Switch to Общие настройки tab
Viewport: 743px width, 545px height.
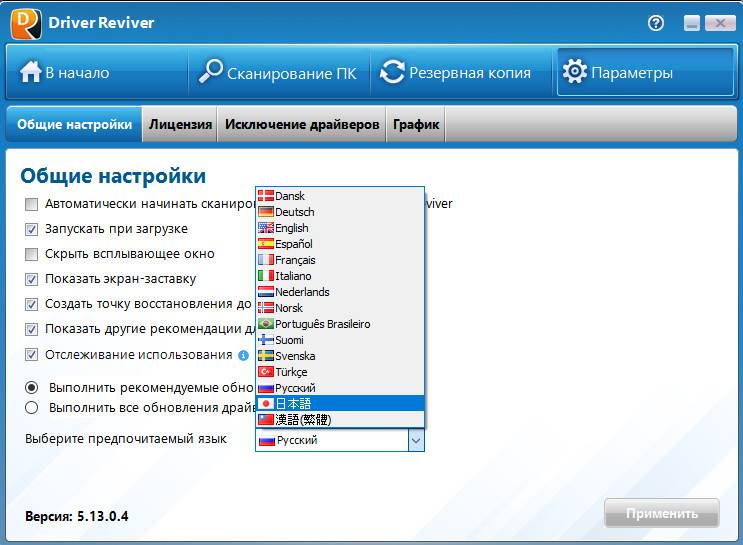tap(74, 124)
